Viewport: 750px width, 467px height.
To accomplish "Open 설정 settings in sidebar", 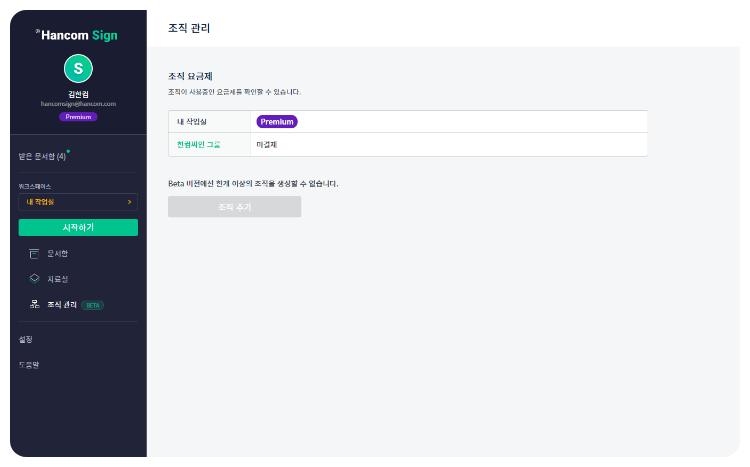I will tap(26, 339).
